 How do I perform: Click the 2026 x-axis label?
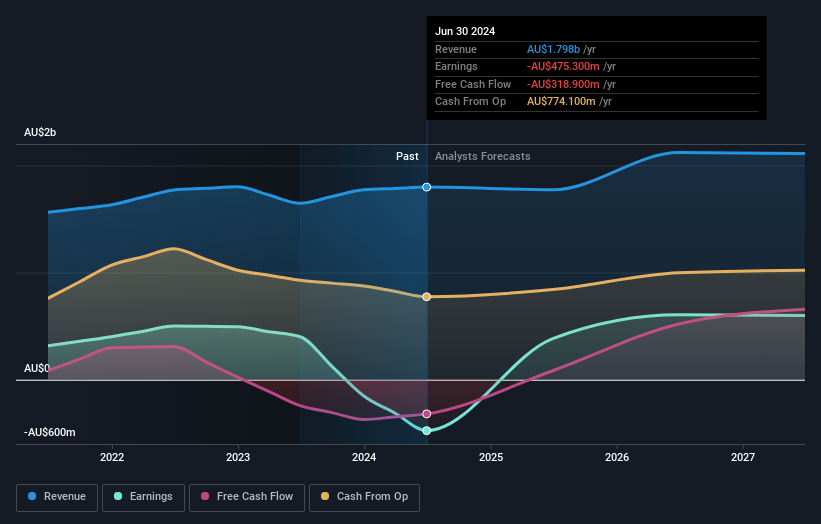coord(617,457)
